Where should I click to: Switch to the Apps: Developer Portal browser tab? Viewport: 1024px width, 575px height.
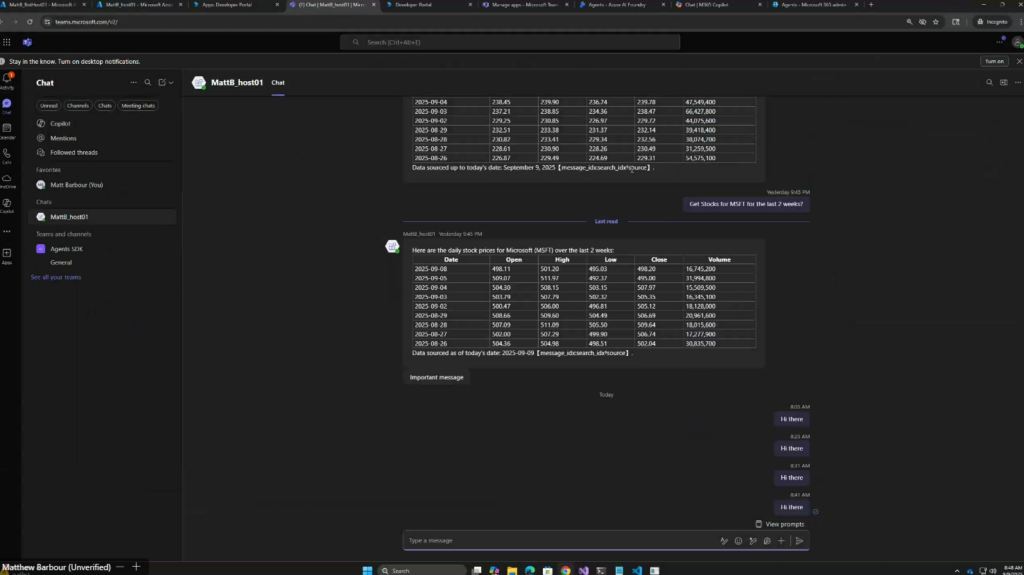(x=237, y=5)
